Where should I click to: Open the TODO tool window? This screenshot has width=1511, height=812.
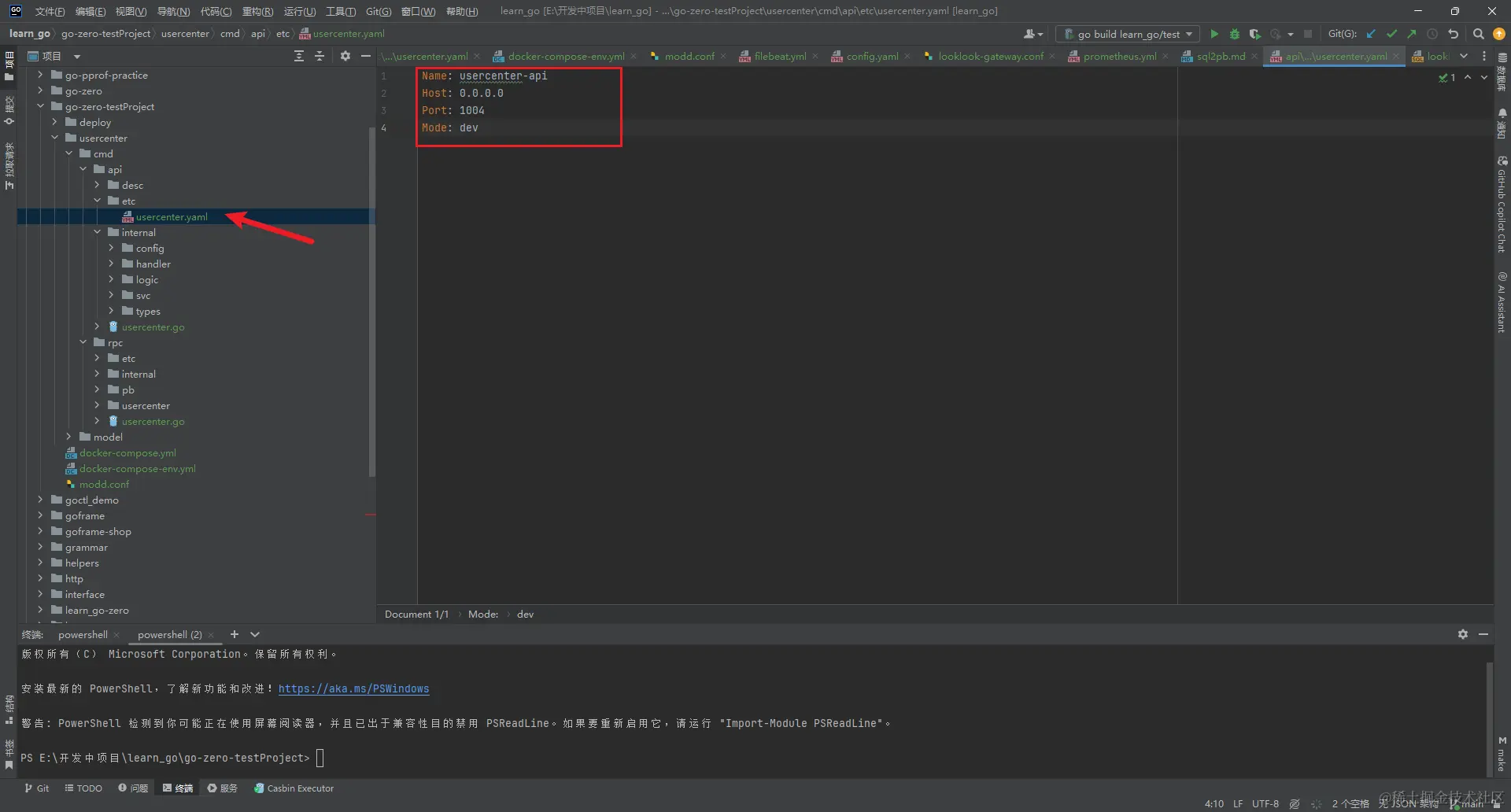tap(83, 788)
